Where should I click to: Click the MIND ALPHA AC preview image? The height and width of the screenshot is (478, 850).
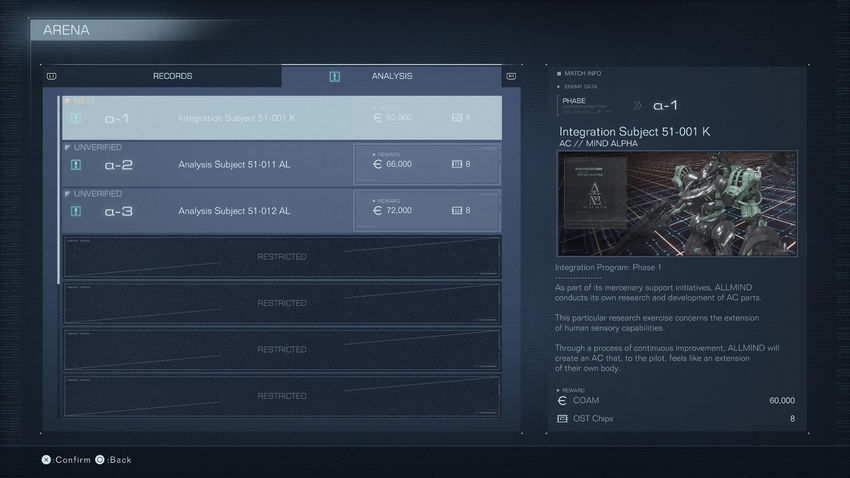click(676, 203)
